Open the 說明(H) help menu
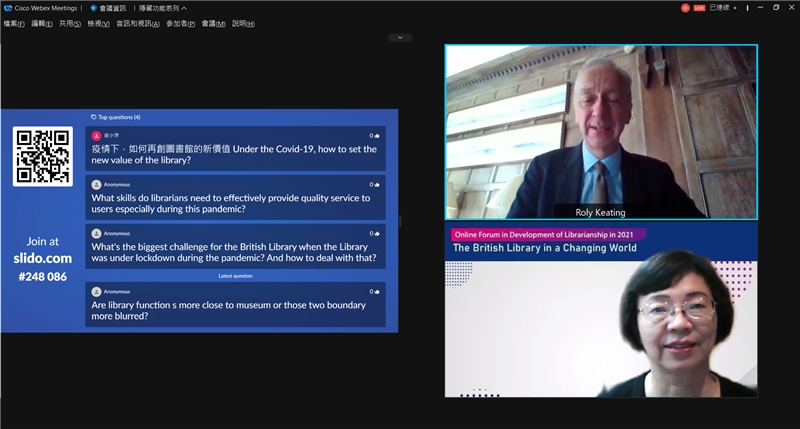The height and width of the screenshot is (429, 800). (x=243, y=23)
